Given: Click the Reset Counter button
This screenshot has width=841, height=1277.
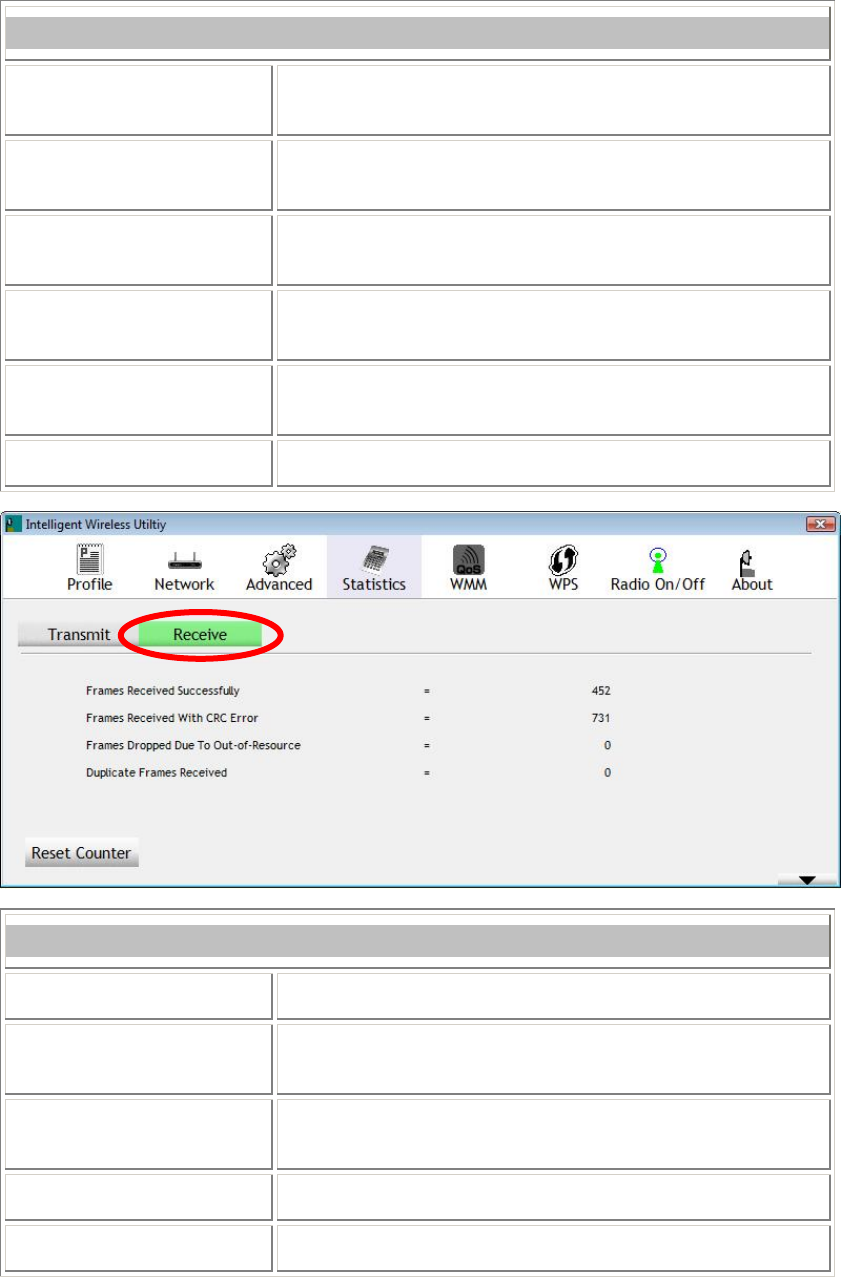Looking at the screenshot, I should (81, 853).
